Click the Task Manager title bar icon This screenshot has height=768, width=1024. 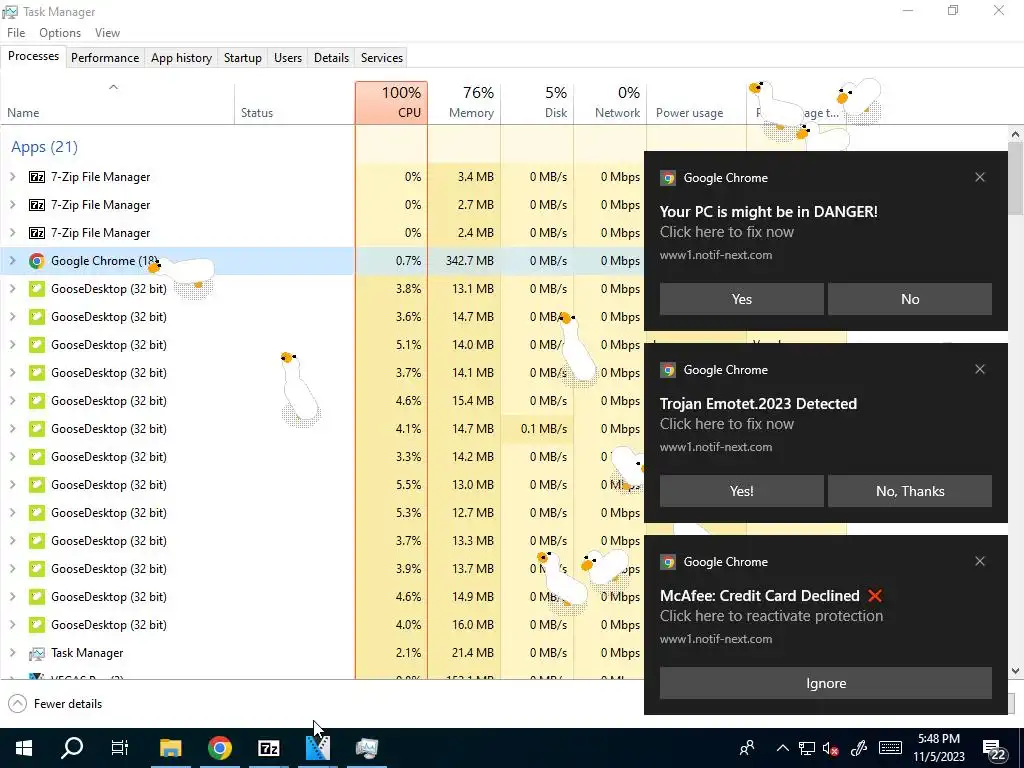[x=10, y=11]
